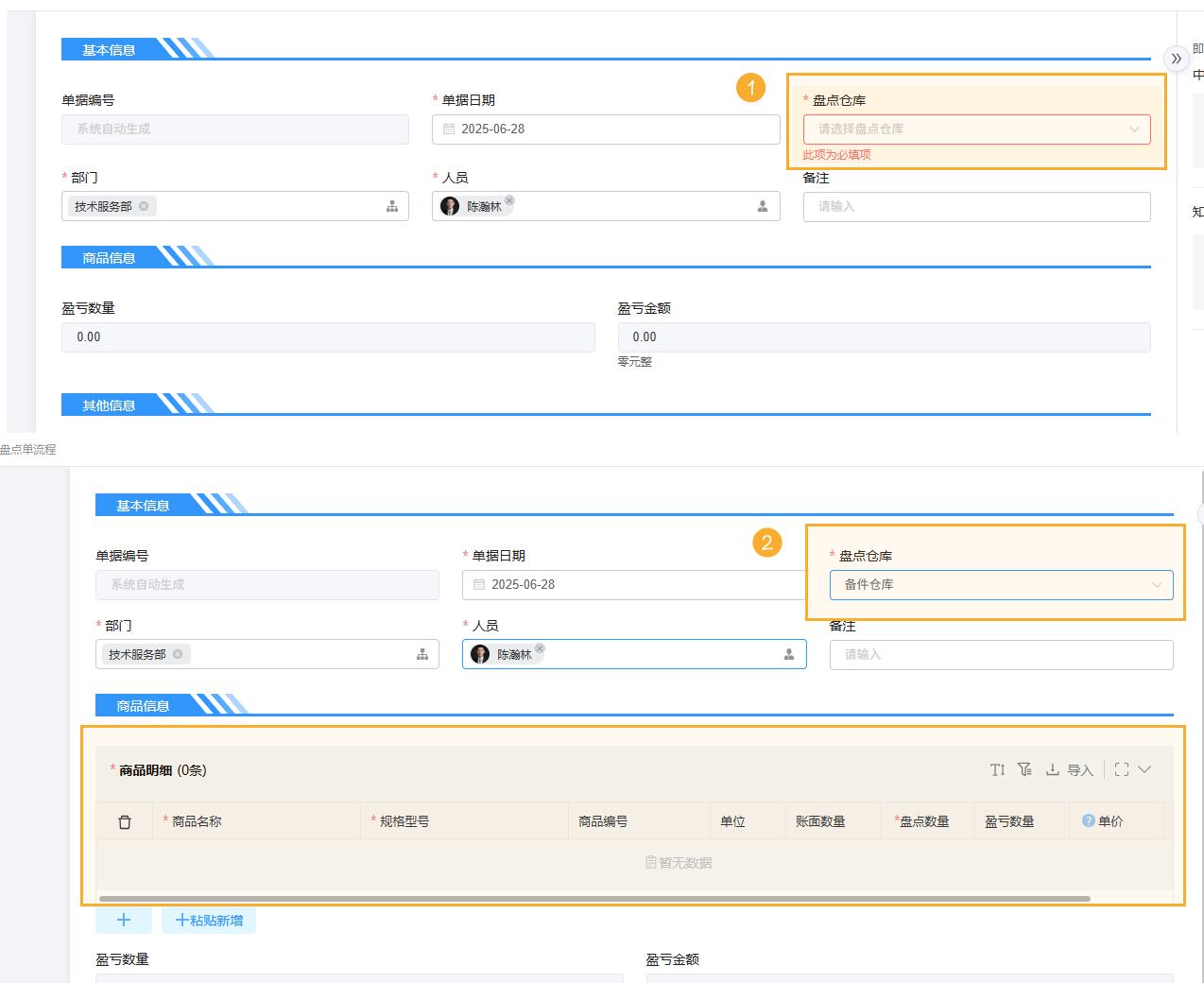
Task: Toggle fullscreen for the 商品明细 table
Action: [x=1122, y=770]
